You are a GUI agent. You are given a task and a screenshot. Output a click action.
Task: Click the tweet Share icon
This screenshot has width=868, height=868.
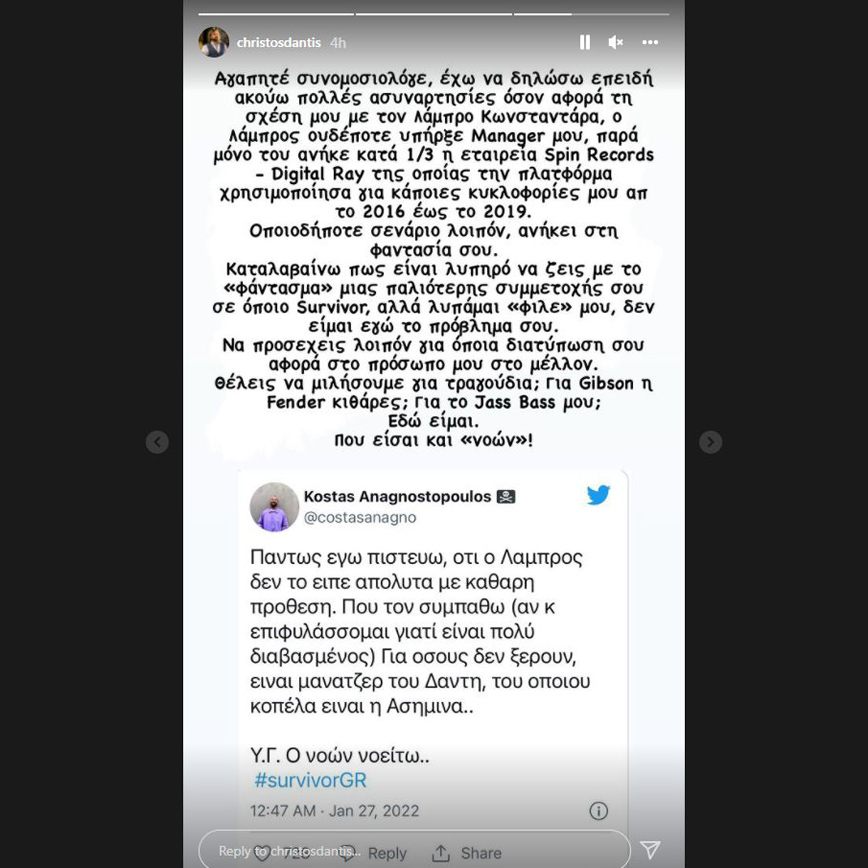(x=441, y=853)
